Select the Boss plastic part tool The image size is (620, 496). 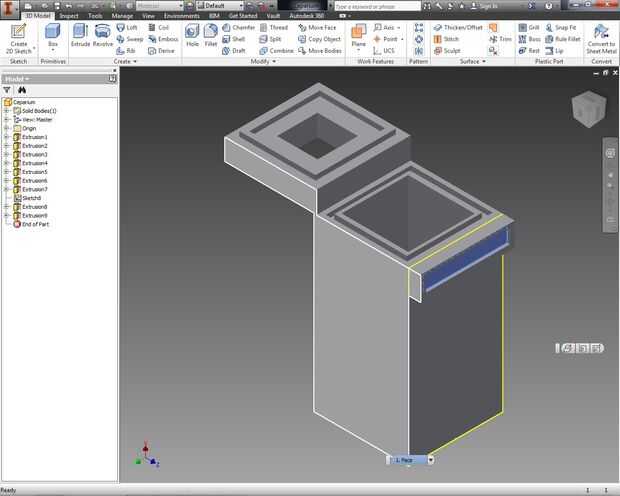pyautogui.click(x=529, y=39)
